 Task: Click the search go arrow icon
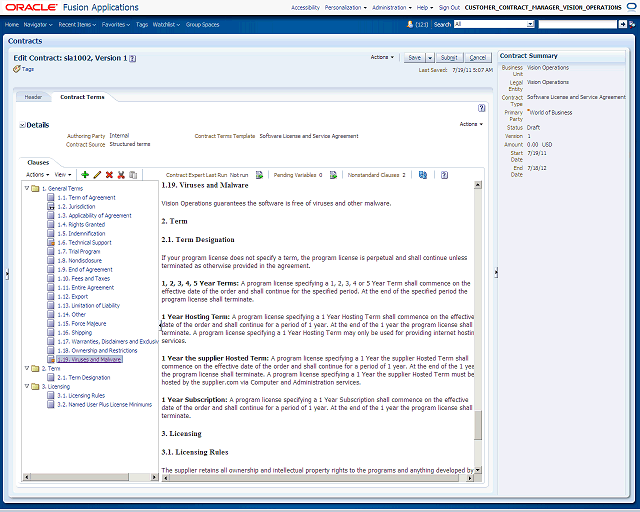click(x=622, y=24)
